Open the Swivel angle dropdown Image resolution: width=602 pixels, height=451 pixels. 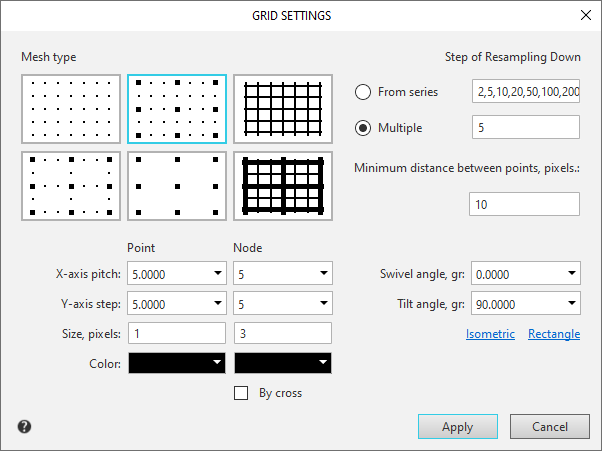[570, 273]
